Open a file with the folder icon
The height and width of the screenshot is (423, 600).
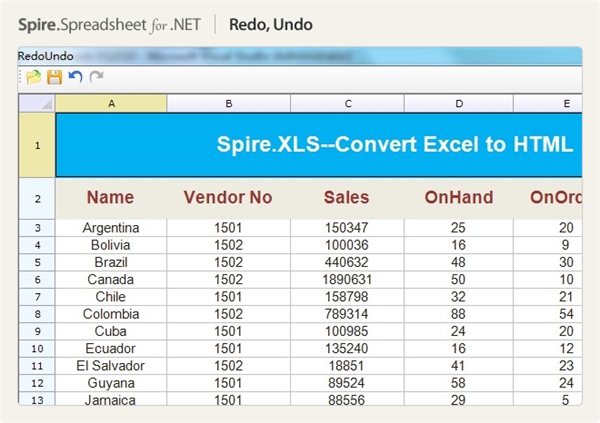click(x=33, y=77)
